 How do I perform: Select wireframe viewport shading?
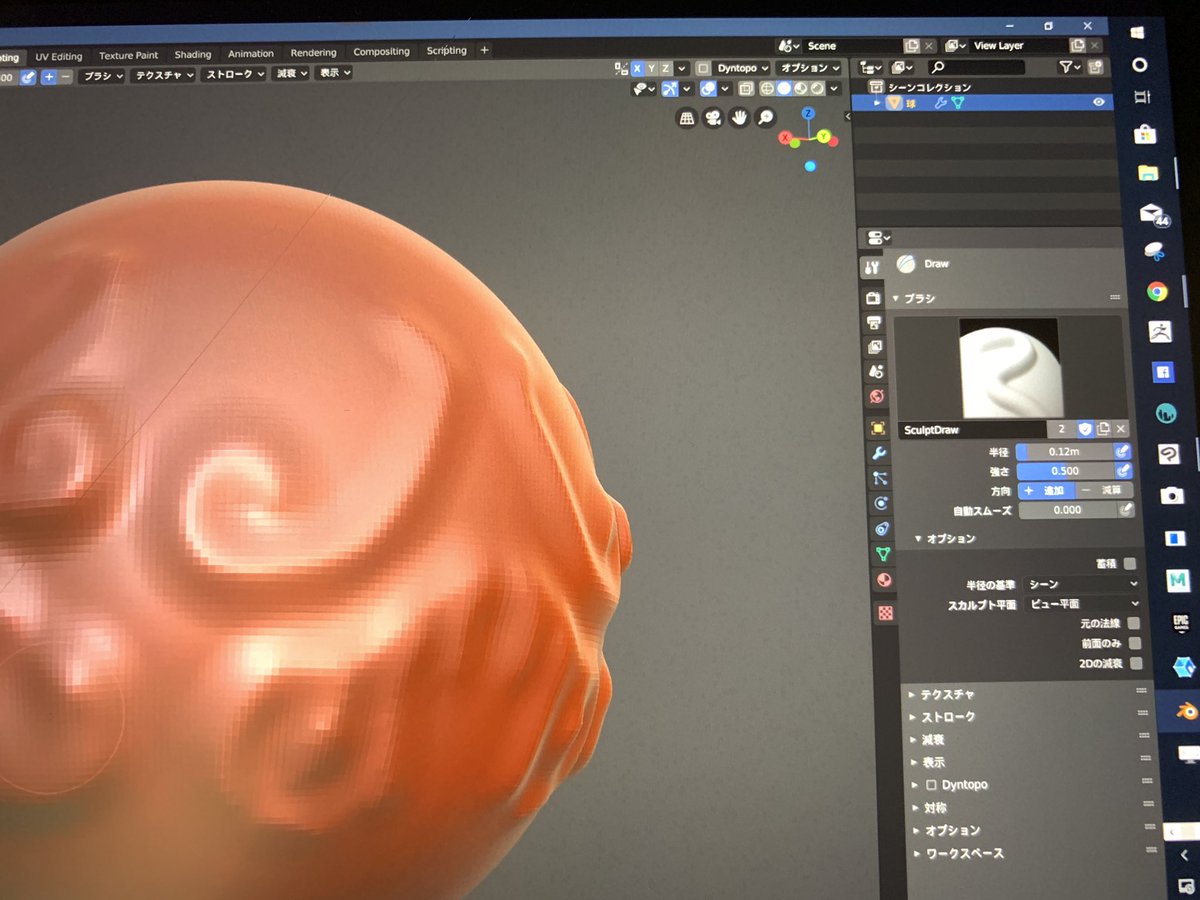click(768, 89)
